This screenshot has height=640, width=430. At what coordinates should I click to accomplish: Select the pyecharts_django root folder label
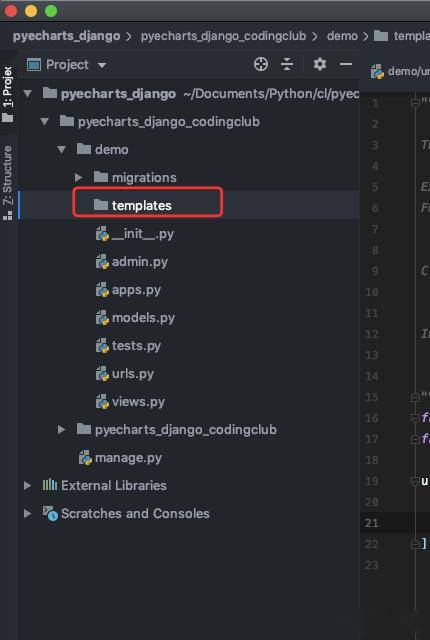coord(118,94)
